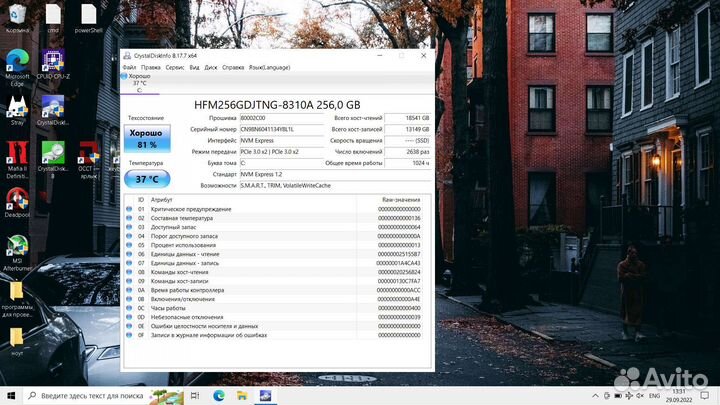Show hidden tray icons chevron
Viewport: 720px width, 405px height.
click(595, 396)
